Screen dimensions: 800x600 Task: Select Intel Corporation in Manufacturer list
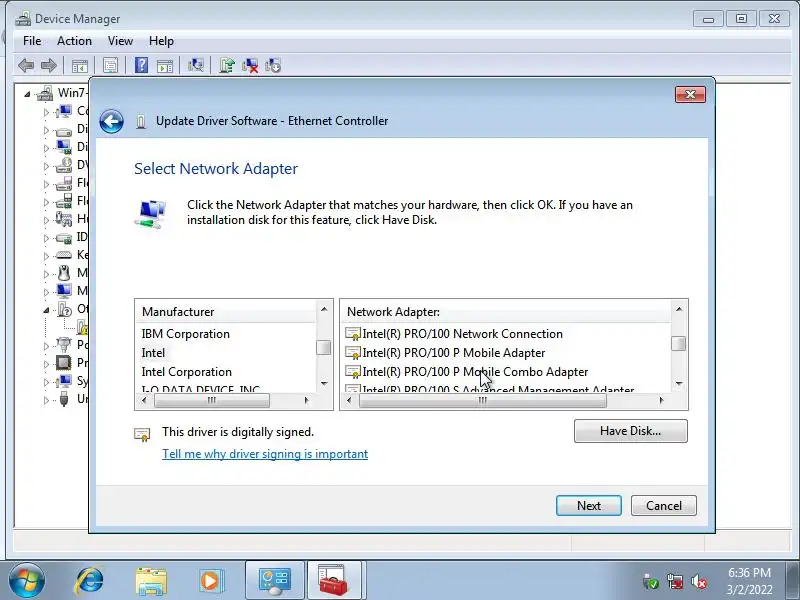coord(187,371)
